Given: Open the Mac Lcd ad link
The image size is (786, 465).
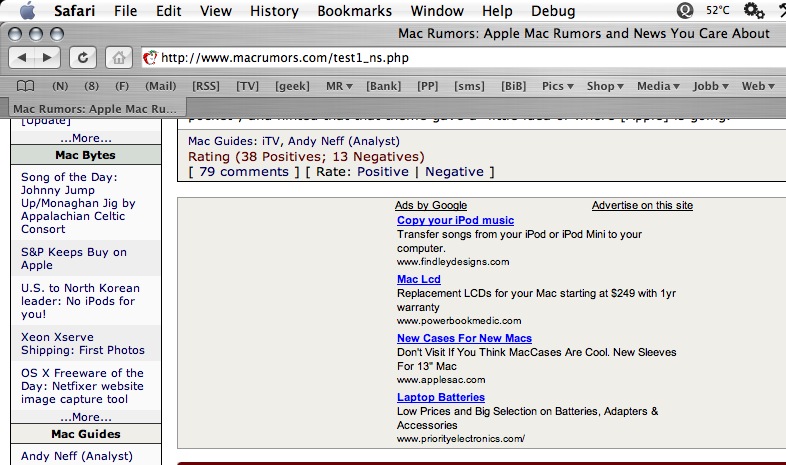Looking at the screenshot, I should click(419, 280).
